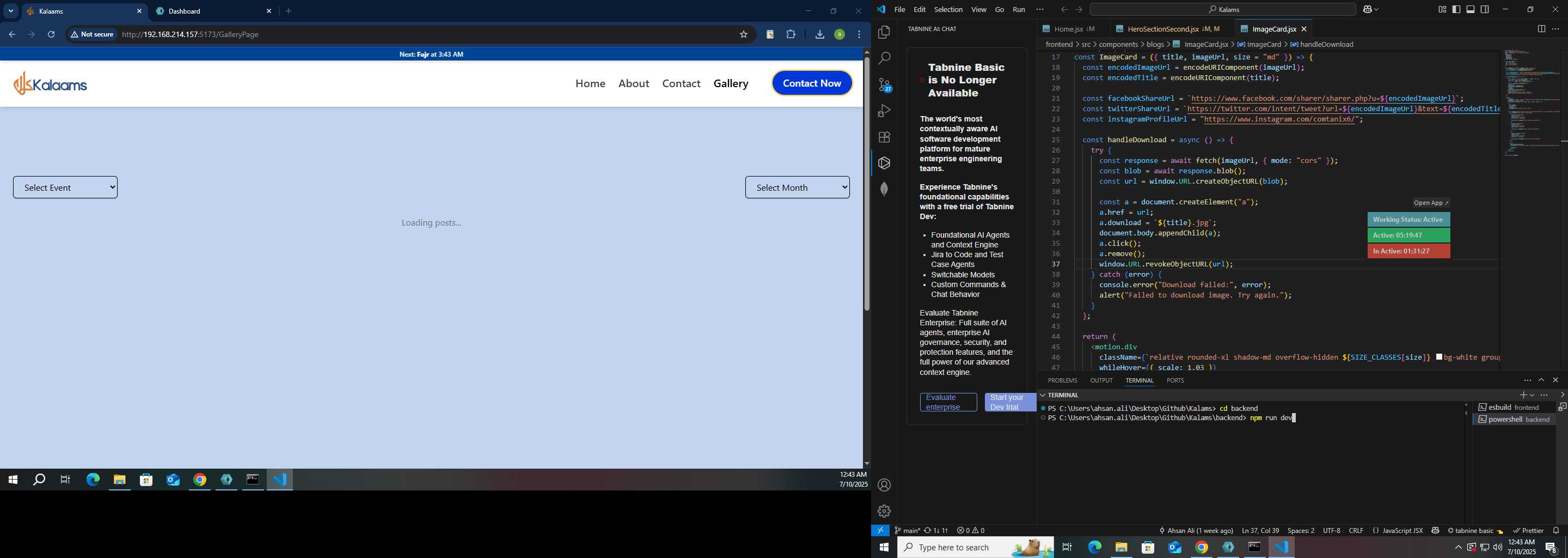Open the Accounts icon in VS Code
Image resolution: width=1568 pixels, height=558 pixels.
coord(884,486)
